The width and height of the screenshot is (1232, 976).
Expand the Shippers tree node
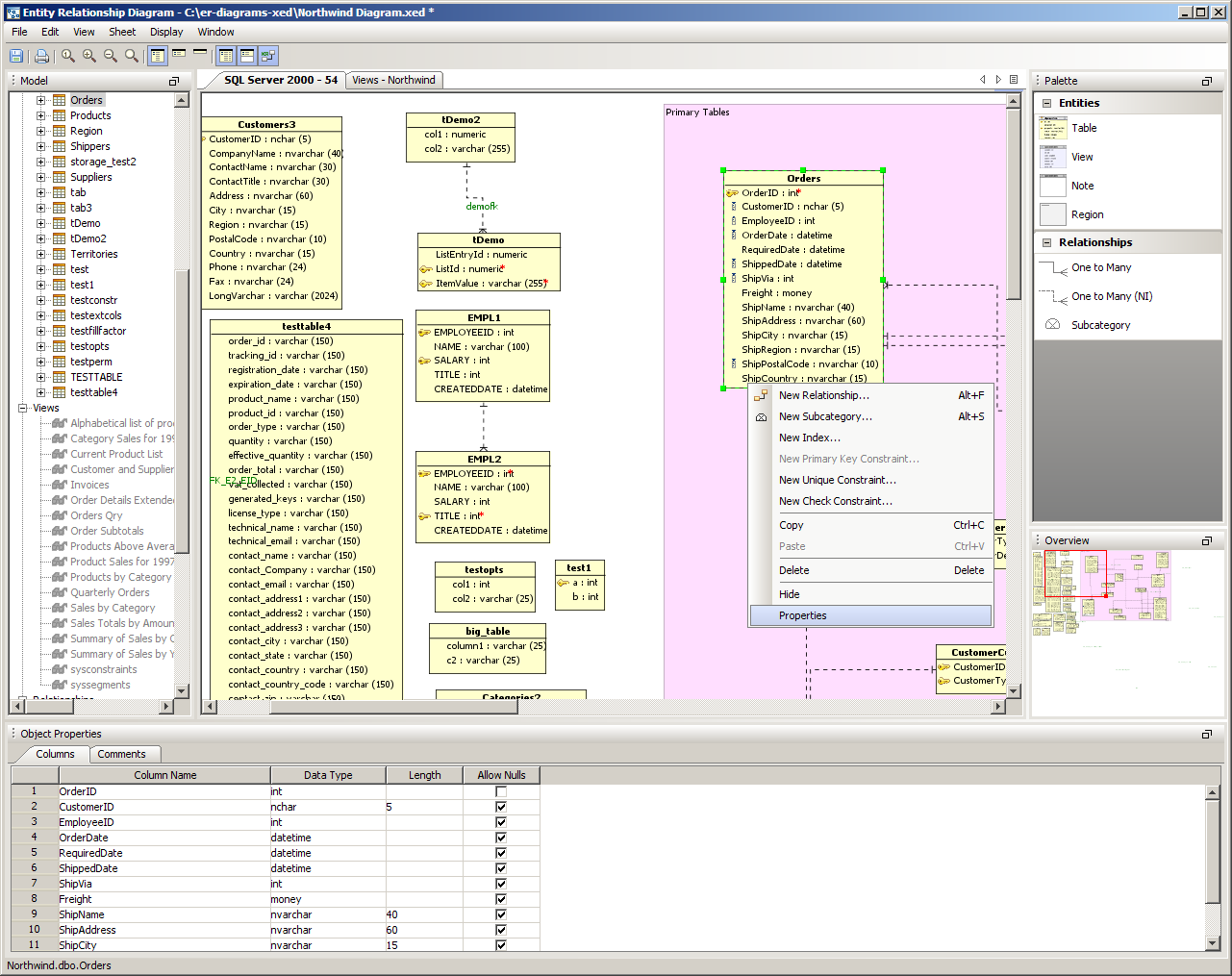coord(41,146)
